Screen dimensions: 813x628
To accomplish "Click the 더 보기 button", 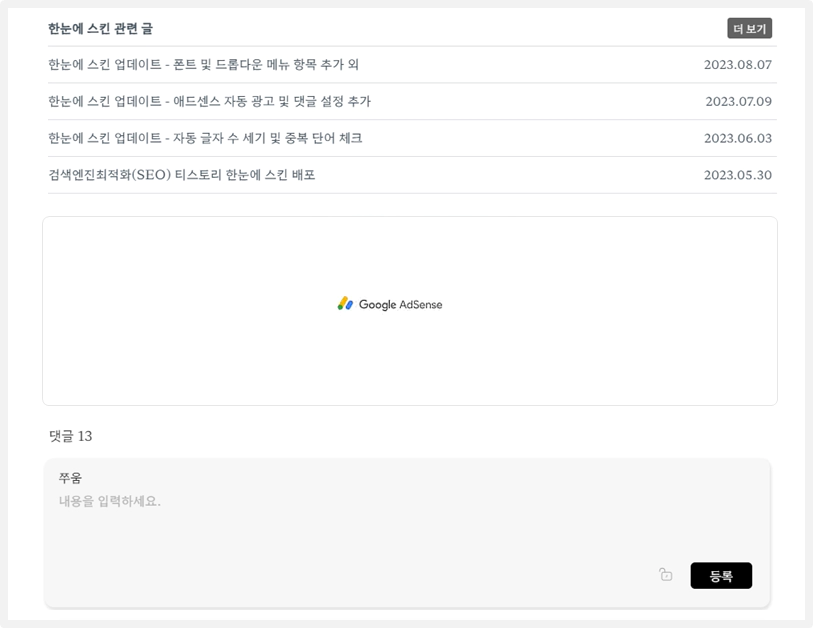I will pyautogui.click(x=749, y=29).
